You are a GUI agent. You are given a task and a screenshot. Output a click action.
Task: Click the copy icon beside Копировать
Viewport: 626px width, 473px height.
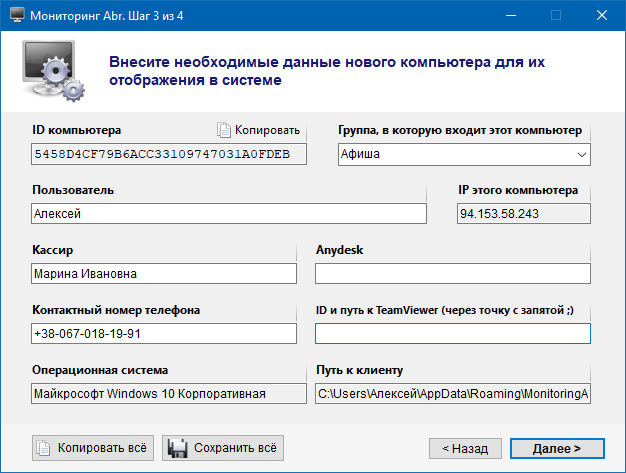224,130
